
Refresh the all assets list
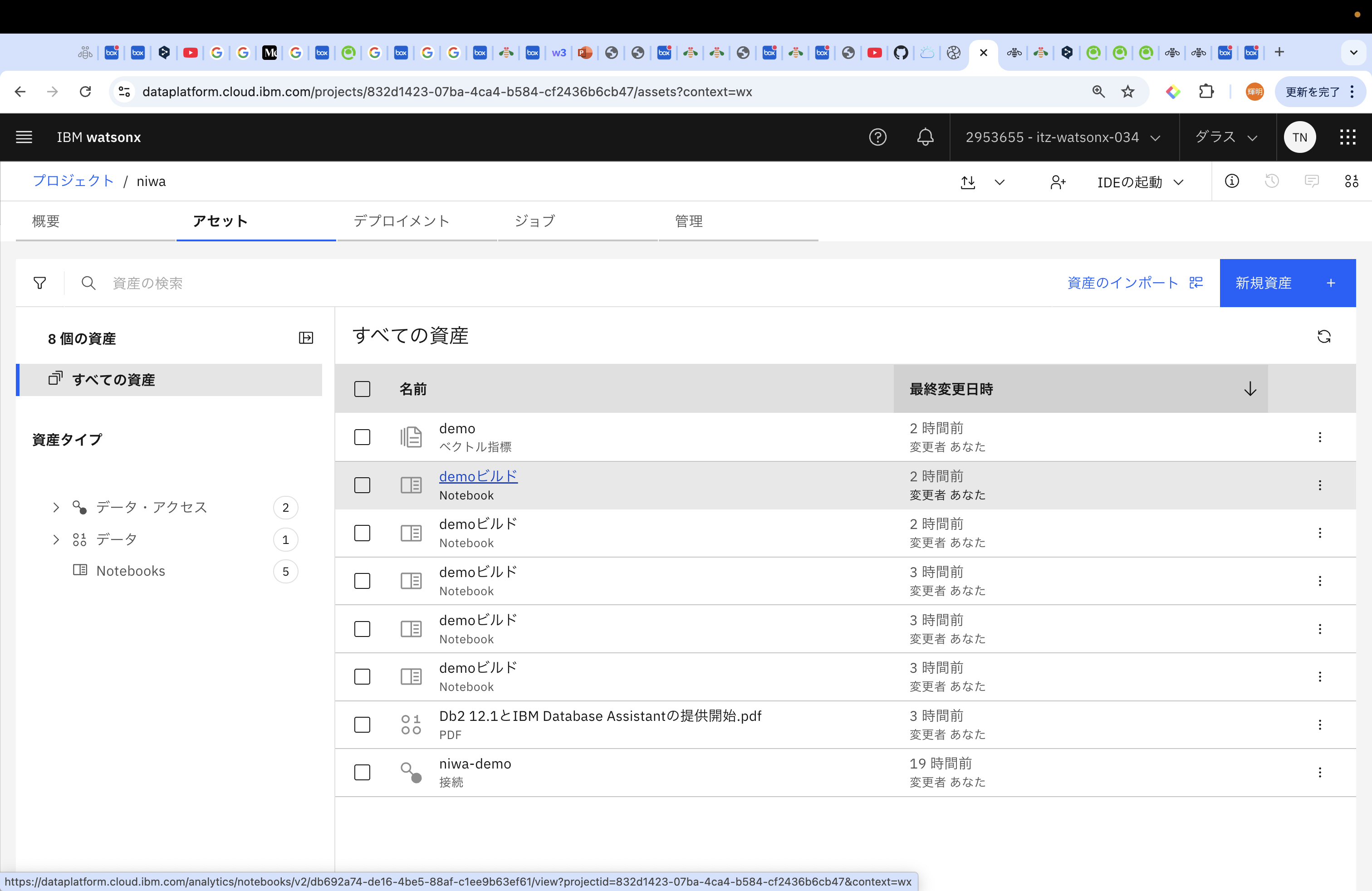(1323, 337)
